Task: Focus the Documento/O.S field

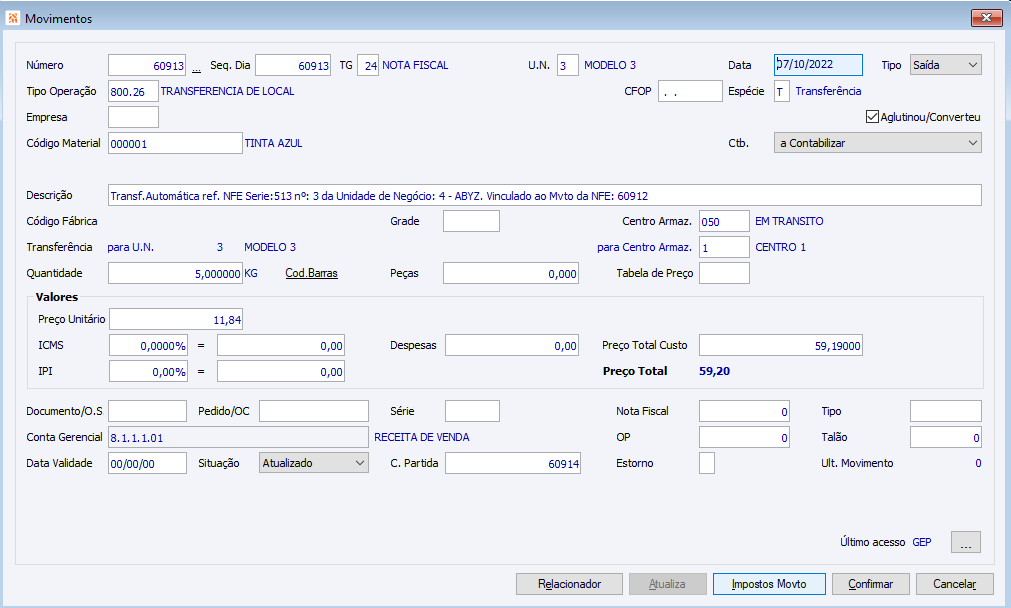Action: click(x=148, y=411)
